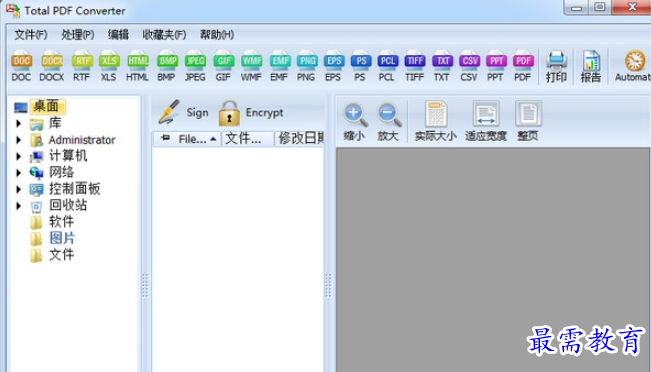Maximize the Total PDF Converter window
The width and height of the screenshot is (651, 372).
tap(600, 7)
